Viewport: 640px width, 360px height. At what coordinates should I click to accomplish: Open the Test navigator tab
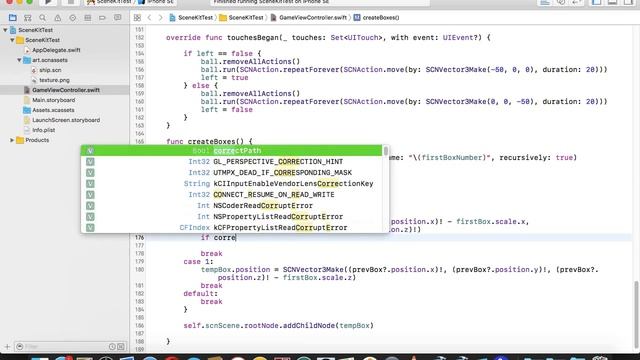tap(72, 18)
